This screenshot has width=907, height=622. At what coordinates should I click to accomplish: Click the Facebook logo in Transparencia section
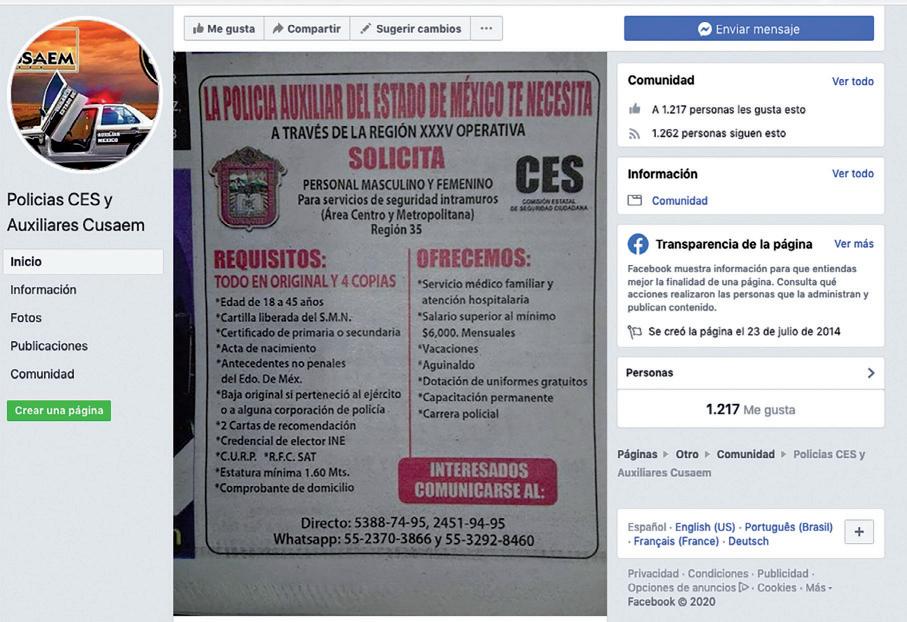[x=637, y=244]
